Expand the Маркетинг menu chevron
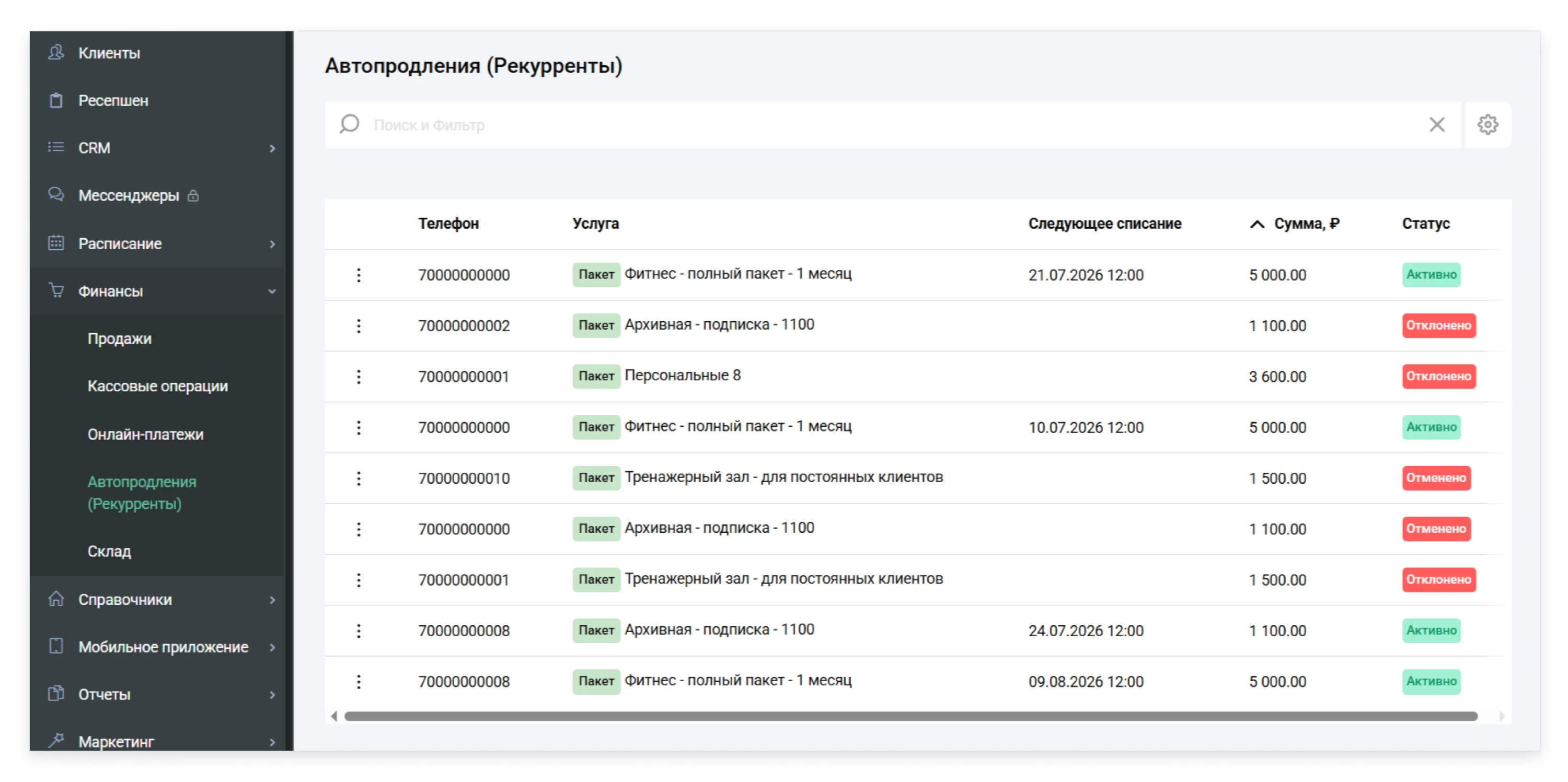This screenshot has width=1568, height=782. 272,742
